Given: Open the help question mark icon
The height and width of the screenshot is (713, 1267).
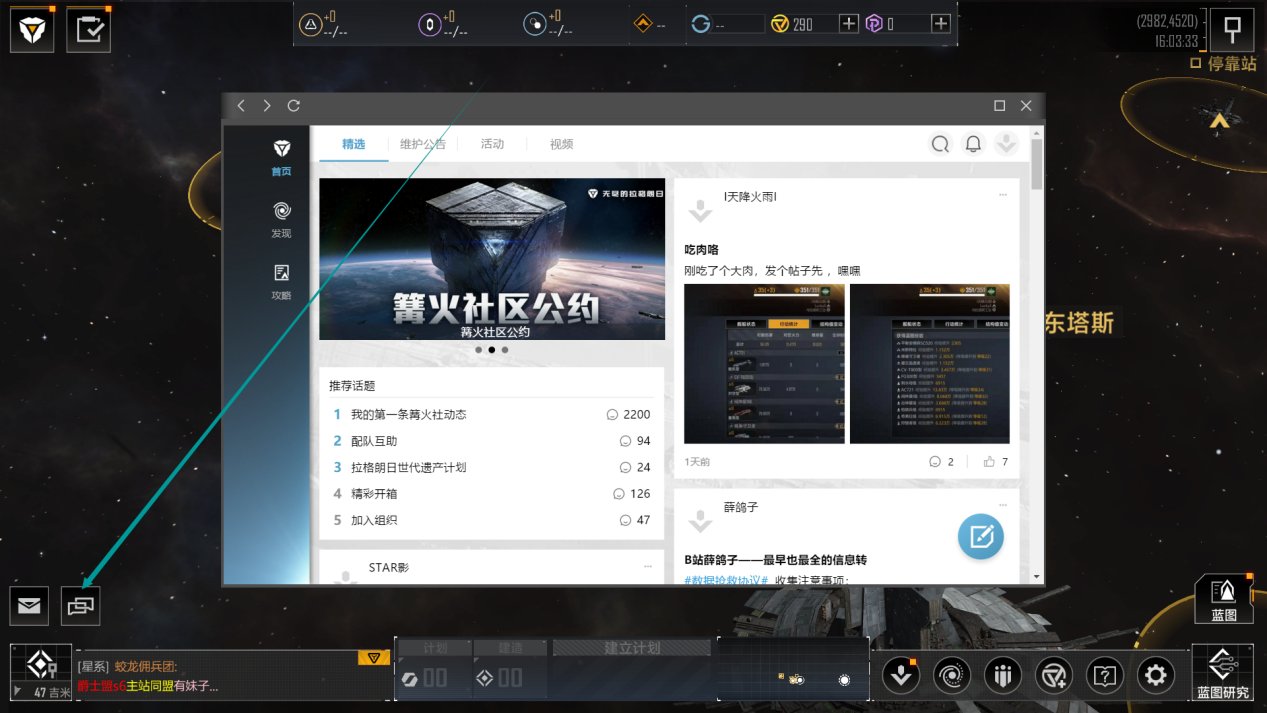Looking at the screenshot, I should pos(1104,676).
